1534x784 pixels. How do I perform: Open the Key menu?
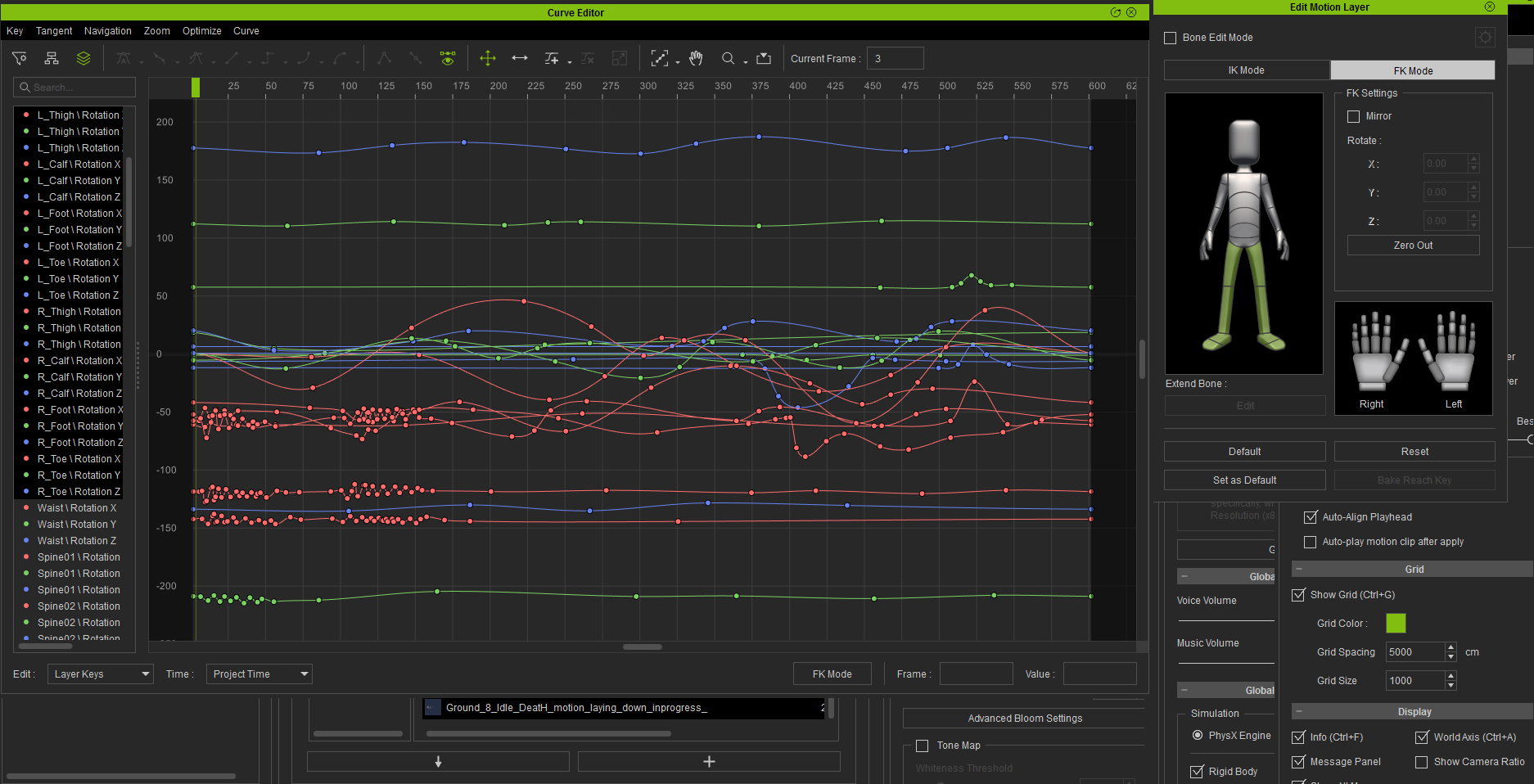[x=15, y=31]
